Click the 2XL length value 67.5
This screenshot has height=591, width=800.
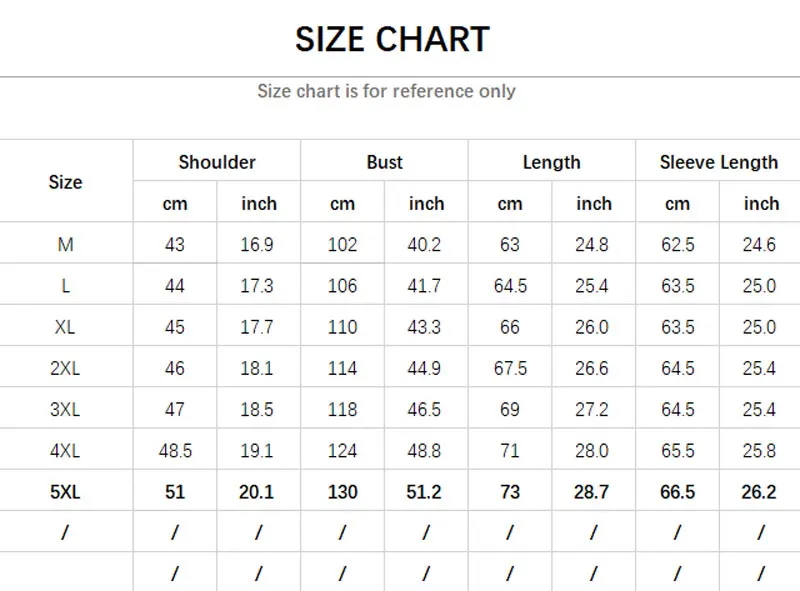510,368
